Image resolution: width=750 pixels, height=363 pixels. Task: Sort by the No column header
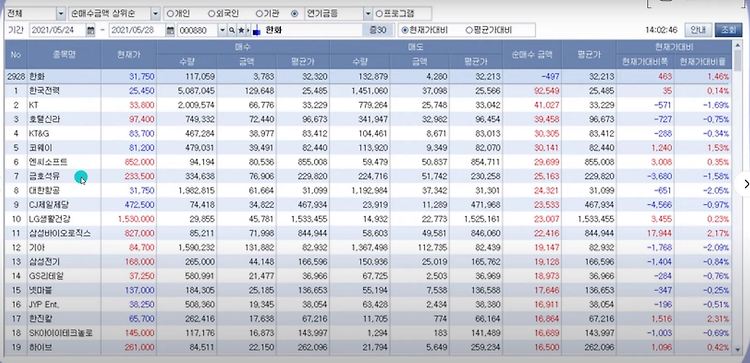[x=16, y=55]
